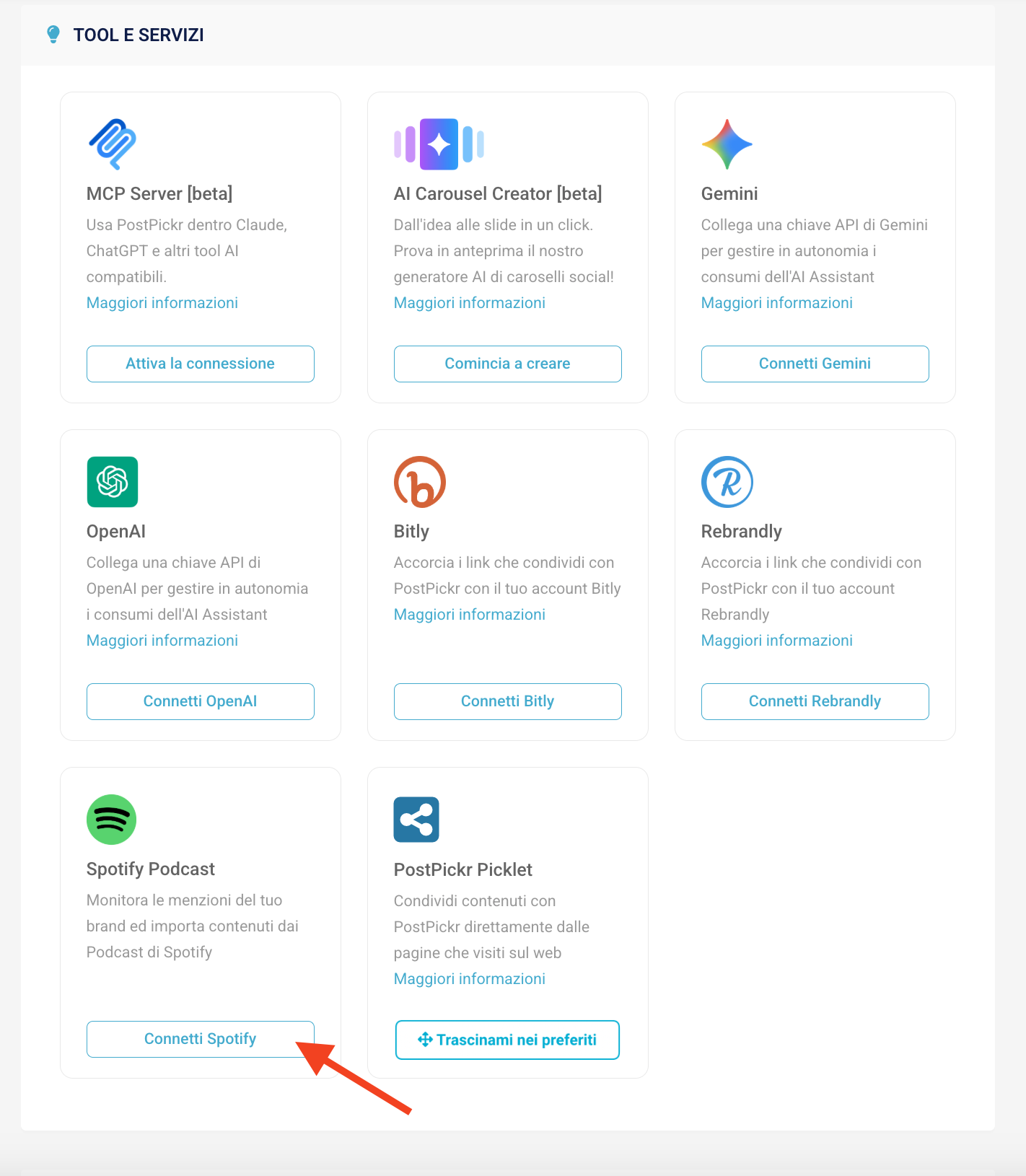Click the PostPickr Picklet share icon
This screenshot has width=1026, height=1176.
coord(416,820)
